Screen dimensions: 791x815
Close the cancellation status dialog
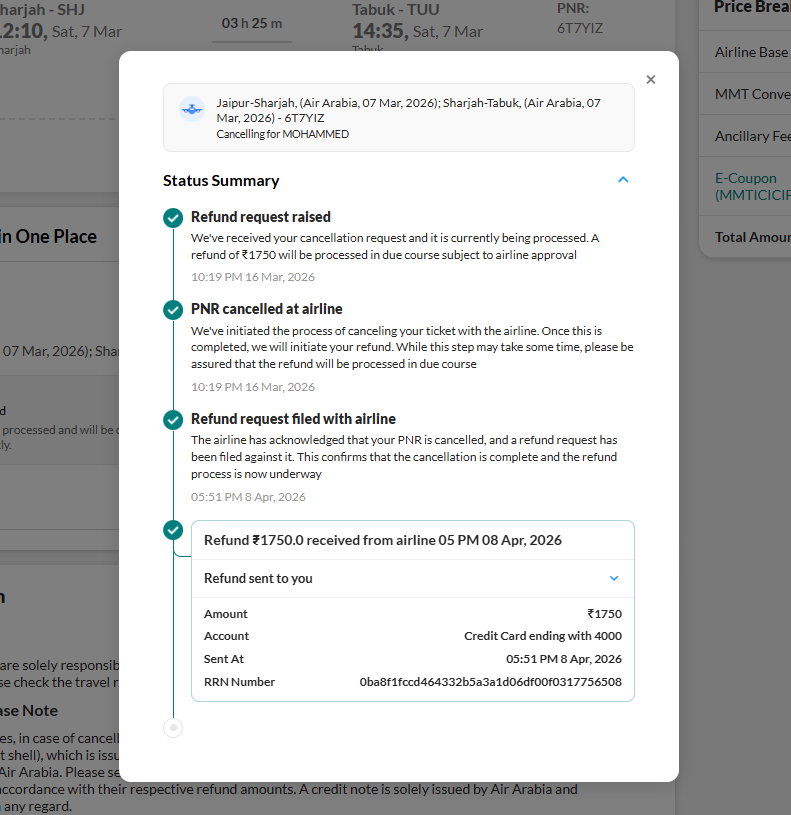(651, 80)
